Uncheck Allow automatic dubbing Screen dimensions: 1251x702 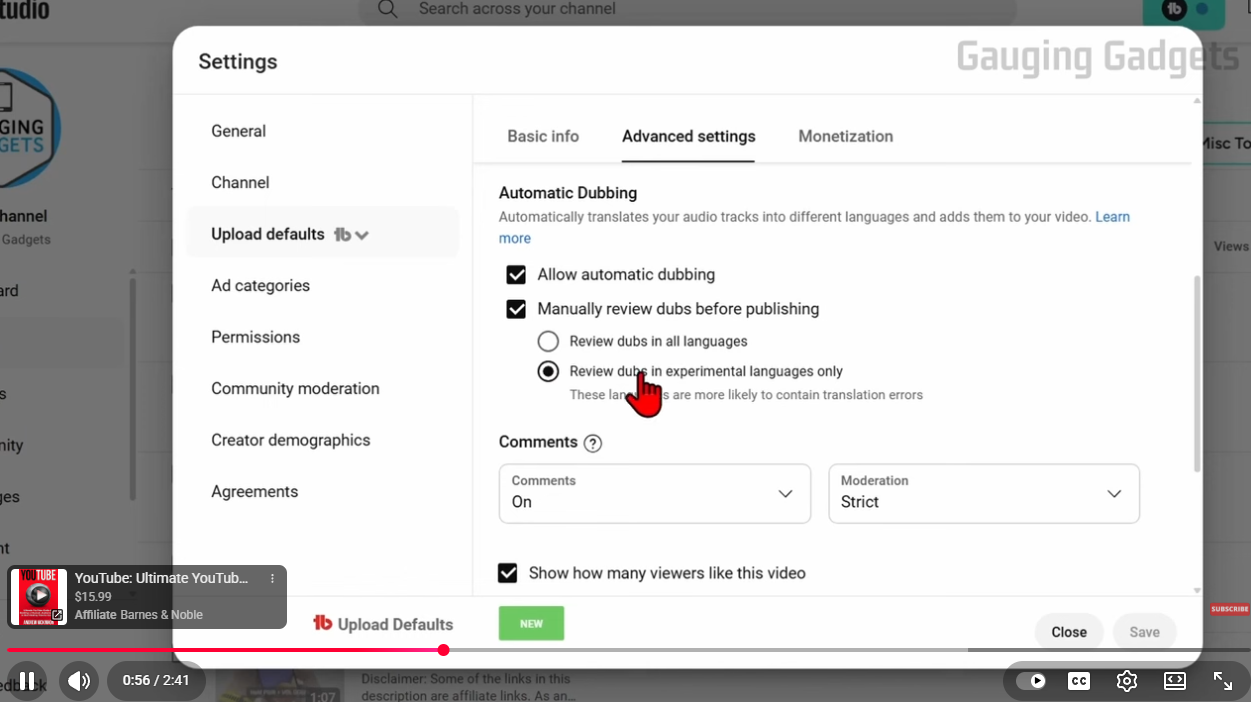tap(516, 275)
